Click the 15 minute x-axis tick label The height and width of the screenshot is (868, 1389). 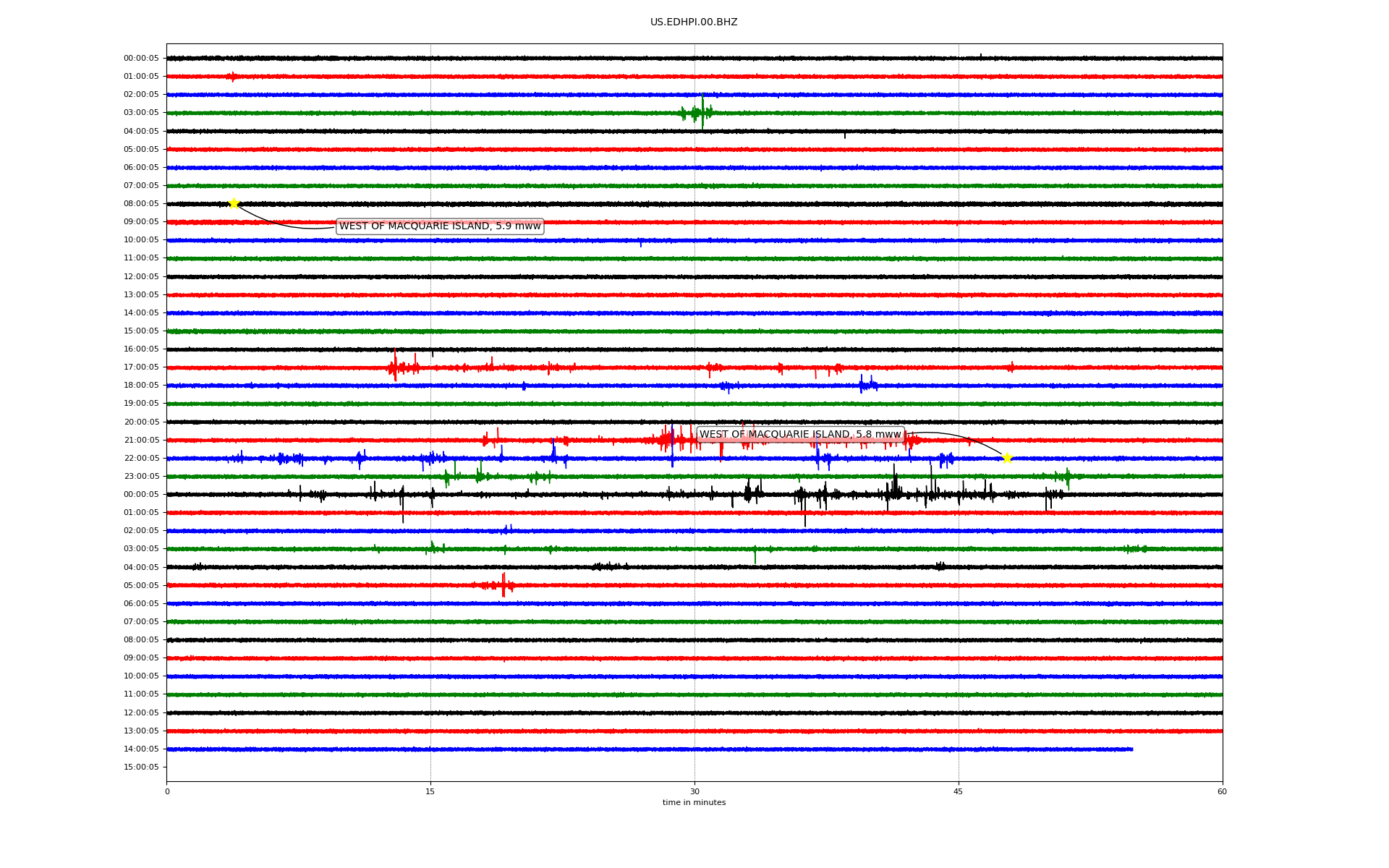[x=430, y=791]
